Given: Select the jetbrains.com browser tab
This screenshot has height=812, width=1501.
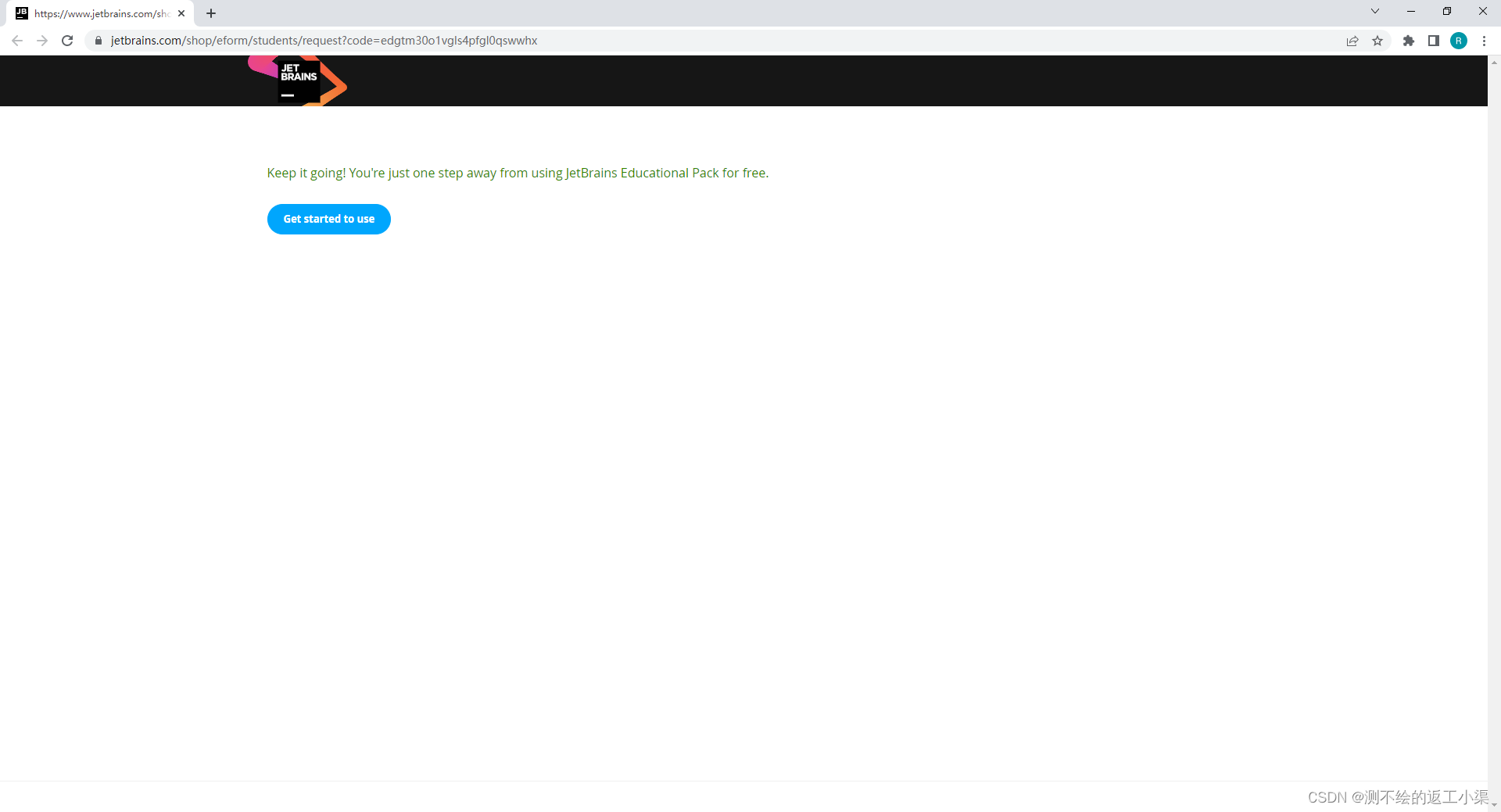Looking at the screenshot, I should pos(101,13).
